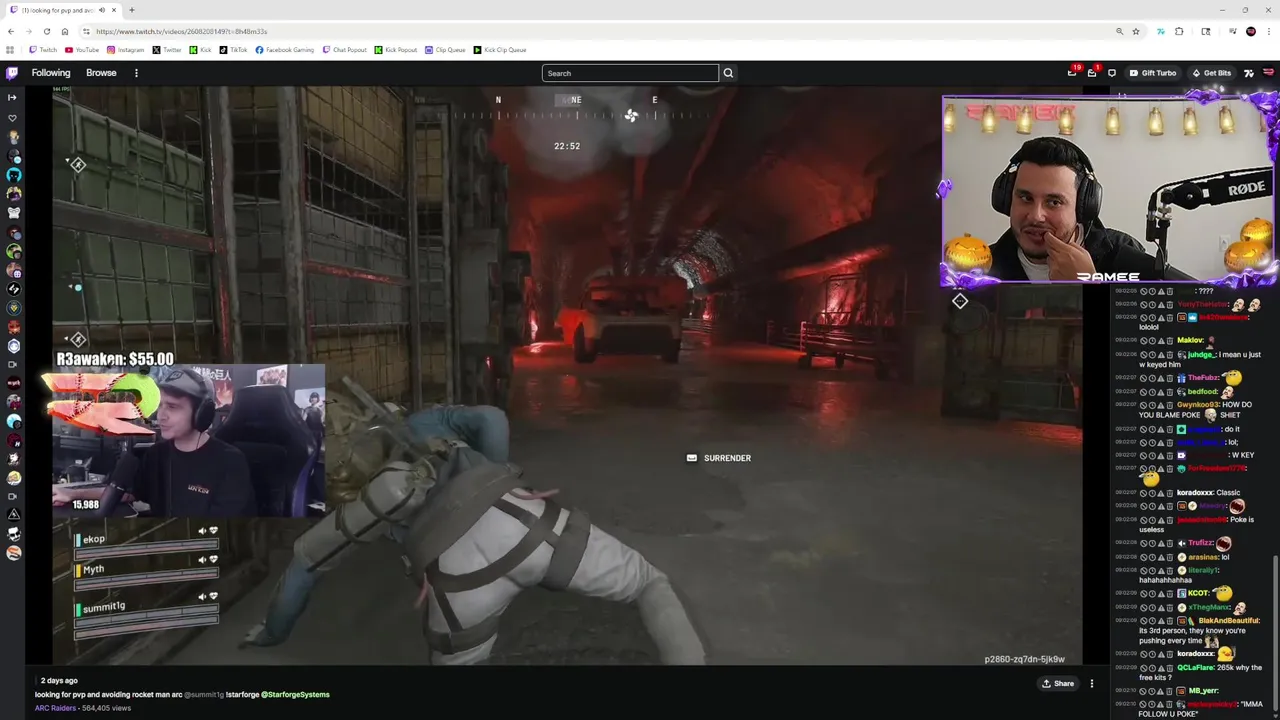1280x720 pixels.
Task: Open the Kick bookmark
Action: point(200,50)
